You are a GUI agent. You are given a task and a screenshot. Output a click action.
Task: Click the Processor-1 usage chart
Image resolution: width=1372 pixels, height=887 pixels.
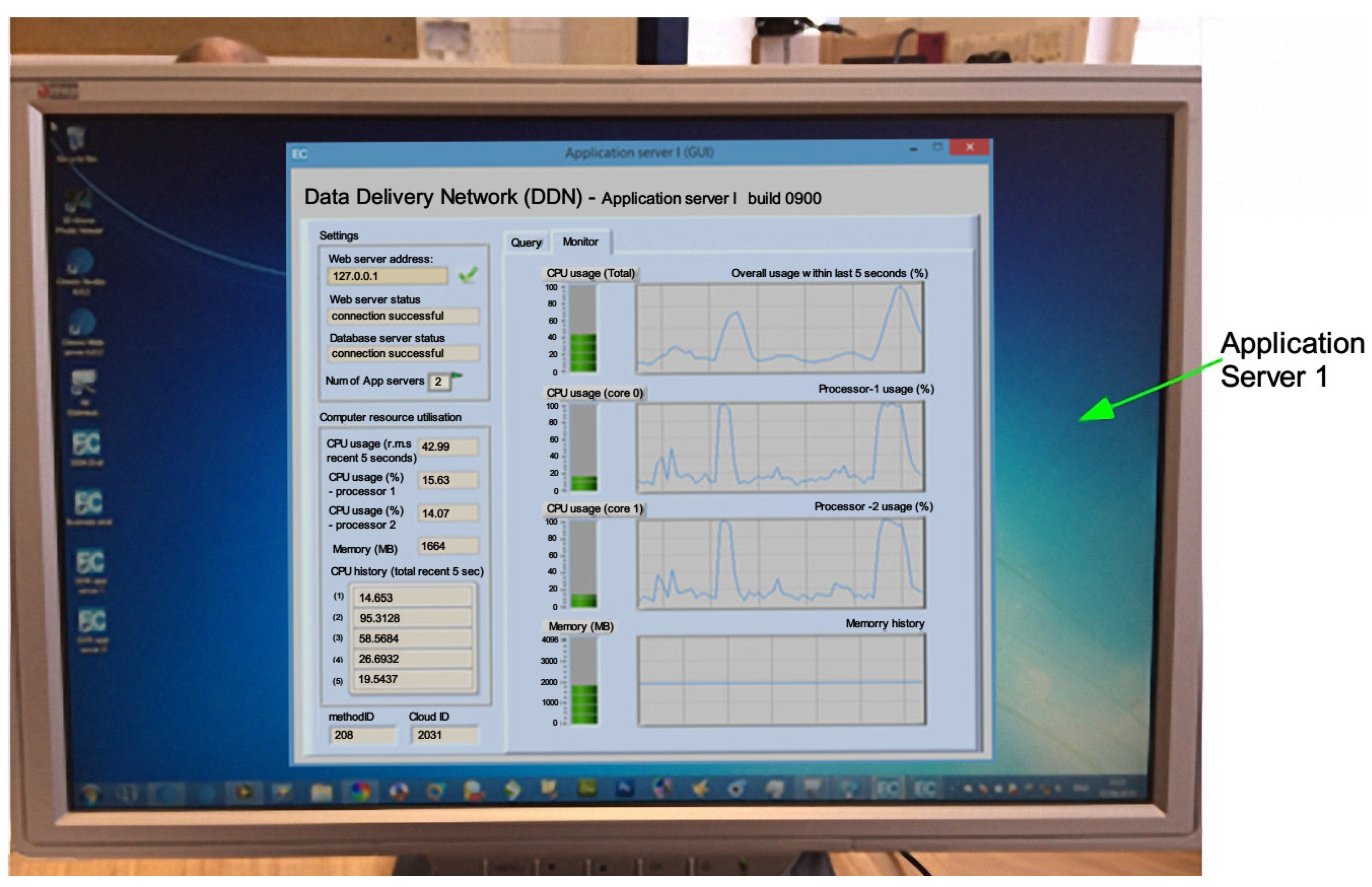(780, 447)
